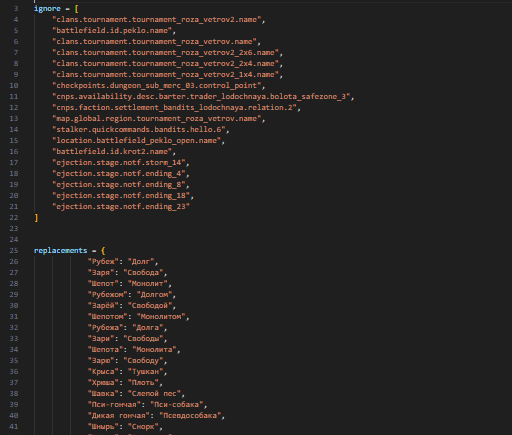This screenshot has width=512, height=435.
Task: Click the string ending in roza_vetrov2_2x4.name
Action: pyautogui.click(x=165, y=64)
